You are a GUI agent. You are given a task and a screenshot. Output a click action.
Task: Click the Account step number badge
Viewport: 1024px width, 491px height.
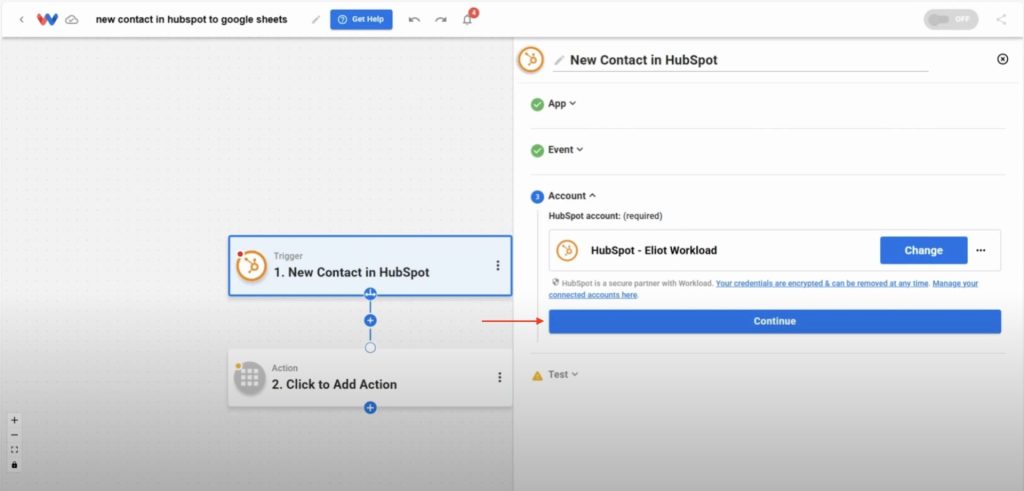537,197
